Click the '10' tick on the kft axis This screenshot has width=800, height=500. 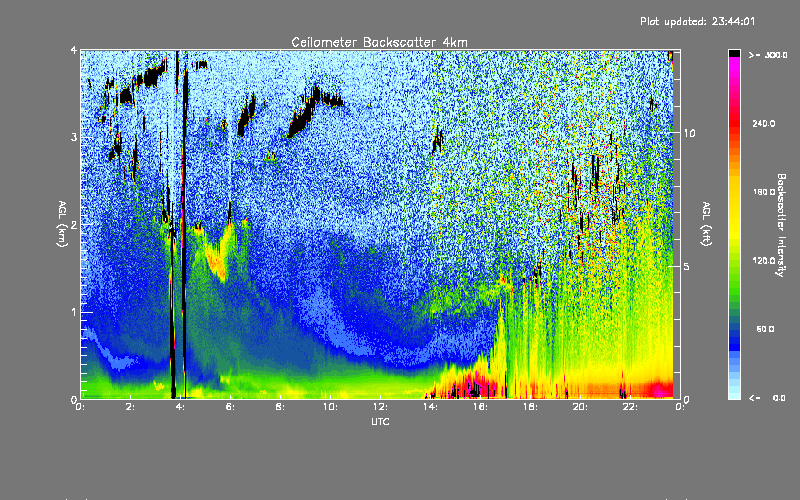pyautogui.click(x=689, y=133)
